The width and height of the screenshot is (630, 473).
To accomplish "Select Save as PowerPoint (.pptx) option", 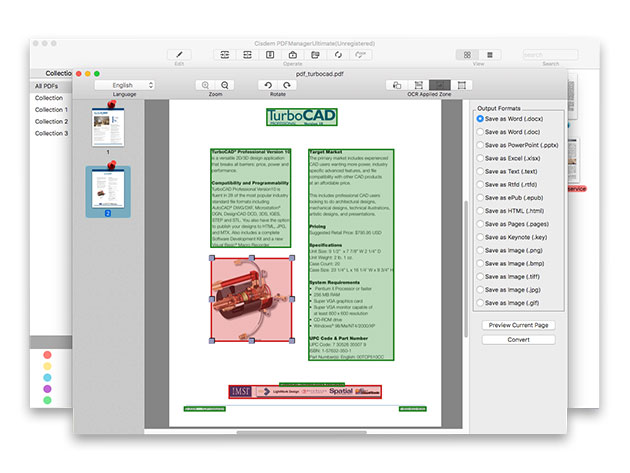I will (x=517, y=145).
